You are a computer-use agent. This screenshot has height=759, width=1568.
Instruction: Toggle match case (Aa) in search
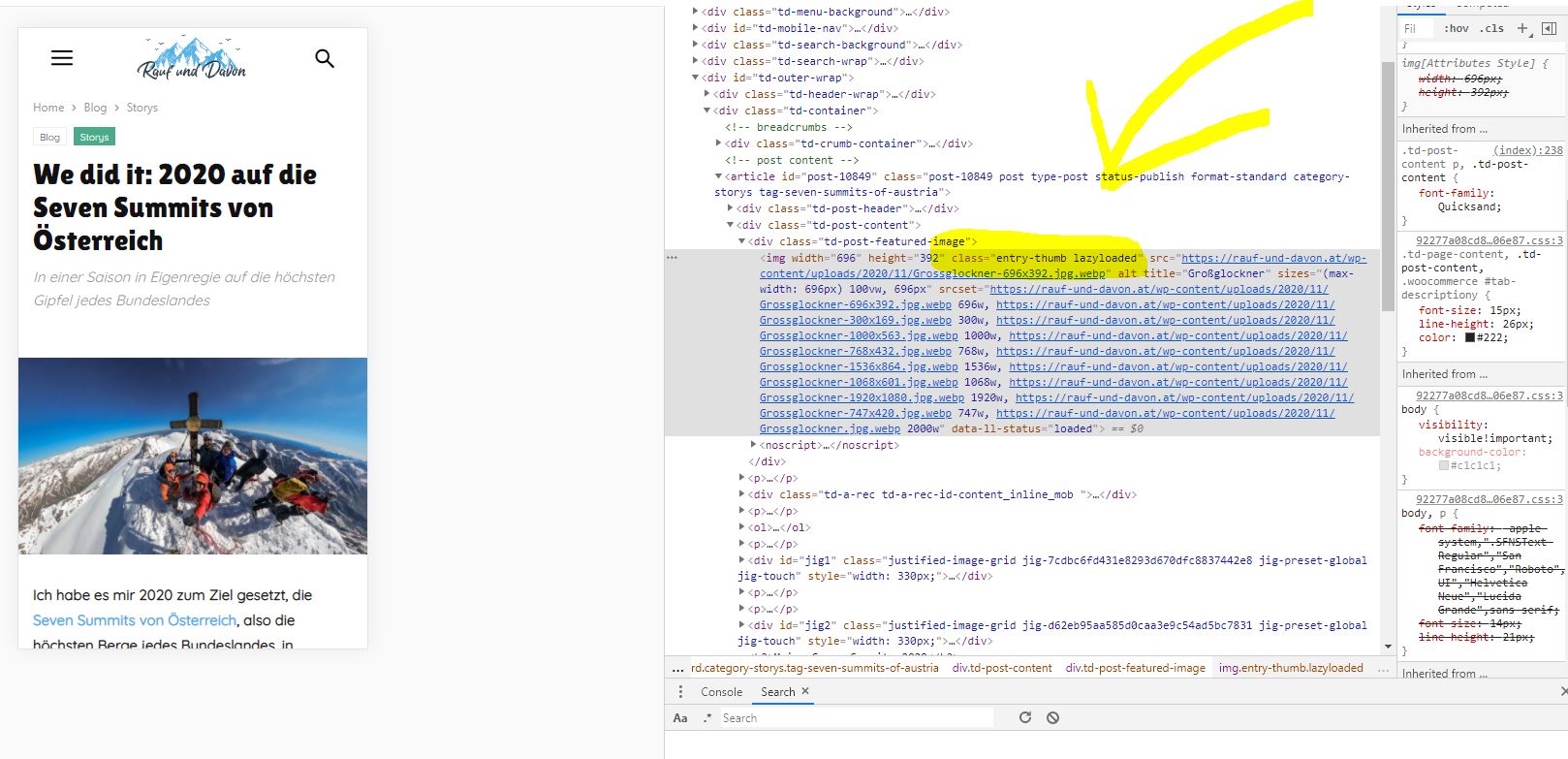[x=680, y=718]
